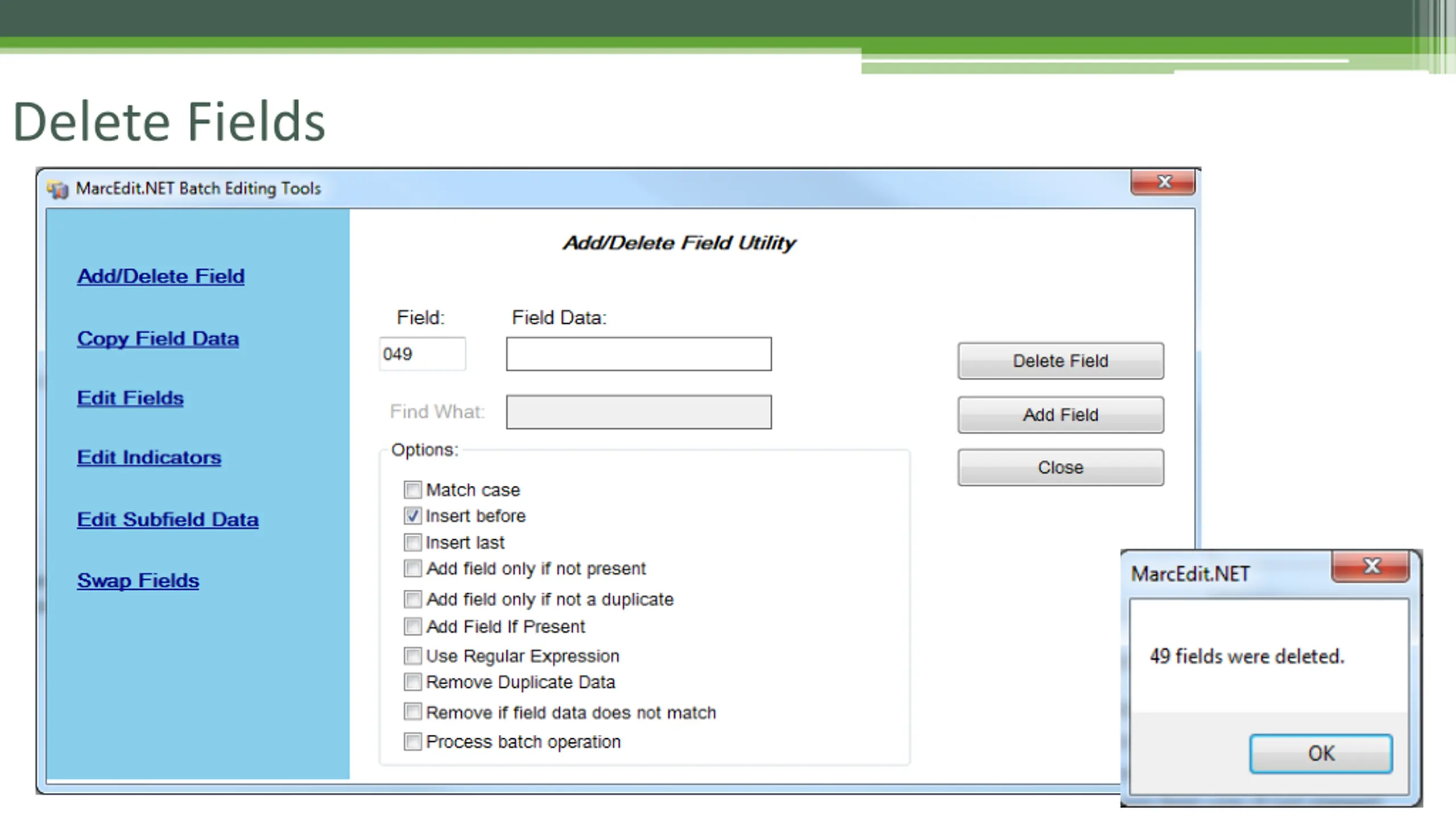Open the Add/Delete Field link
1456x819 pixels.
[161, 276]
